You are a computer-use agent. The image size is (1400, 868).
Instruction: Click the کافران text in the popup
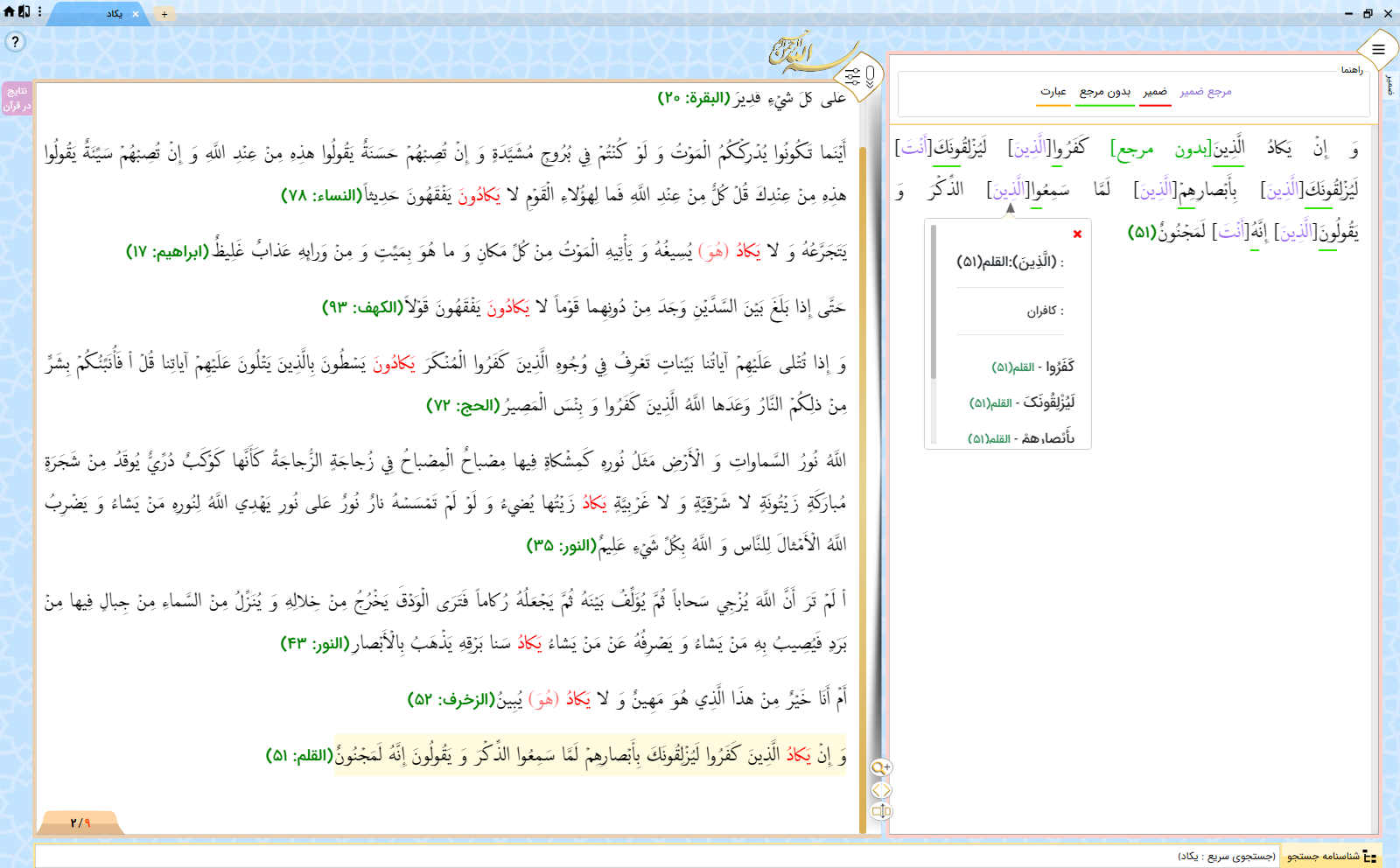(1041, 311)
